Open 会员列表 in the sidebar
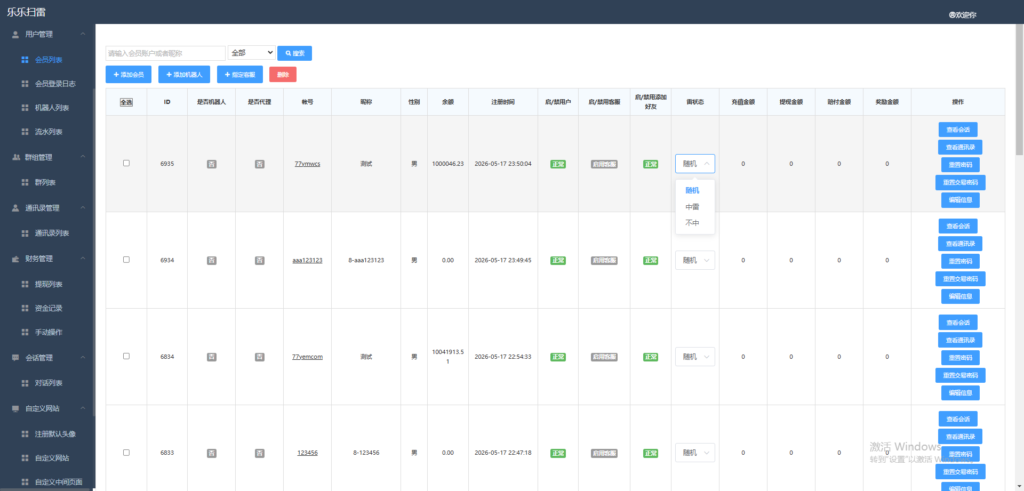 (x=48, y=59)
